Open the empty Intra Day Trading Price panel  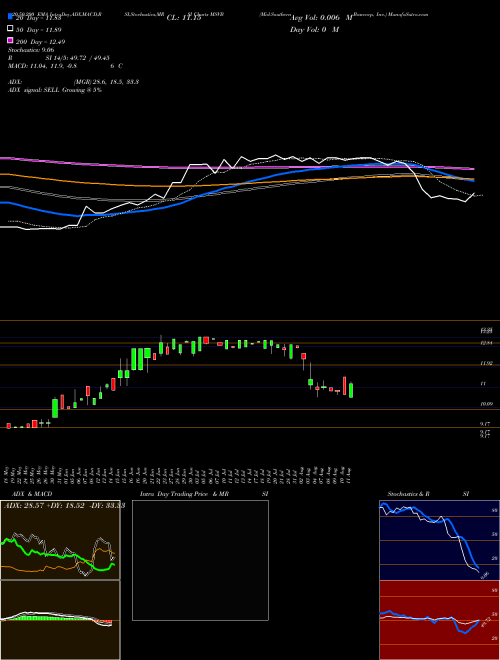200,560
